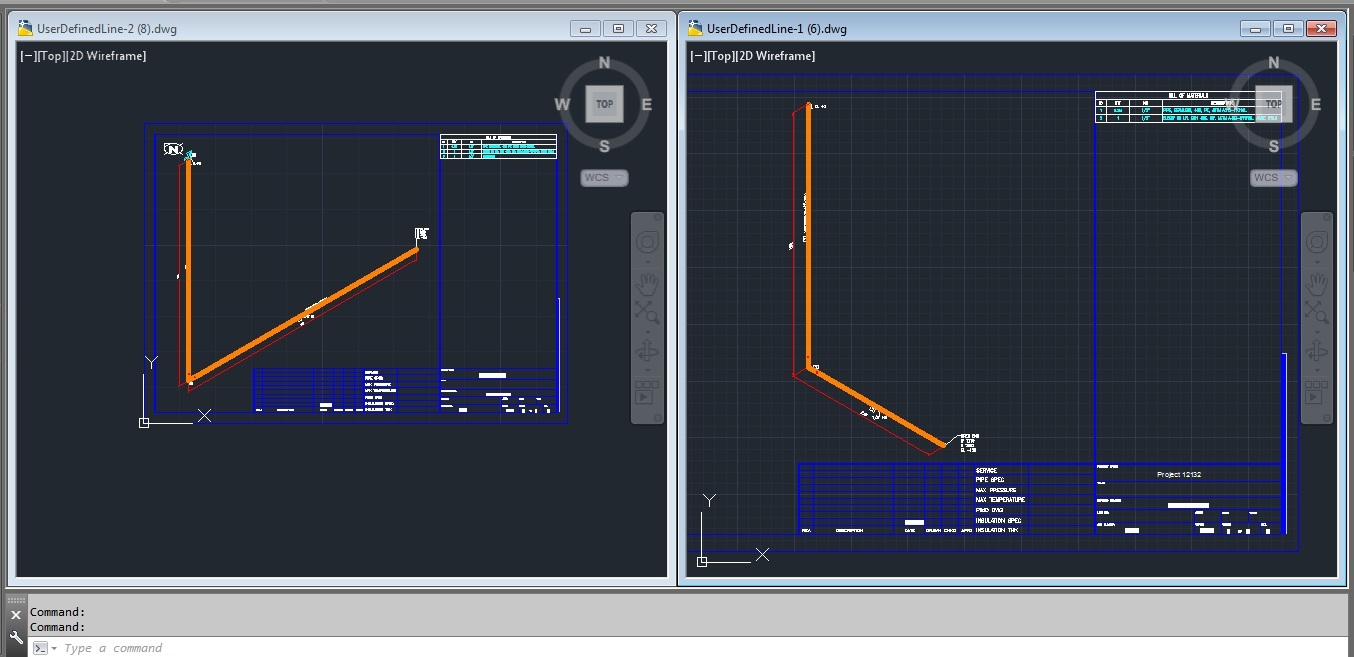Image resolution: width=1354 pixels, height=657 pixels.
Task: Click the 'MAX TEMPERATURE' label in the right title block
Action: pos(1001,500)
